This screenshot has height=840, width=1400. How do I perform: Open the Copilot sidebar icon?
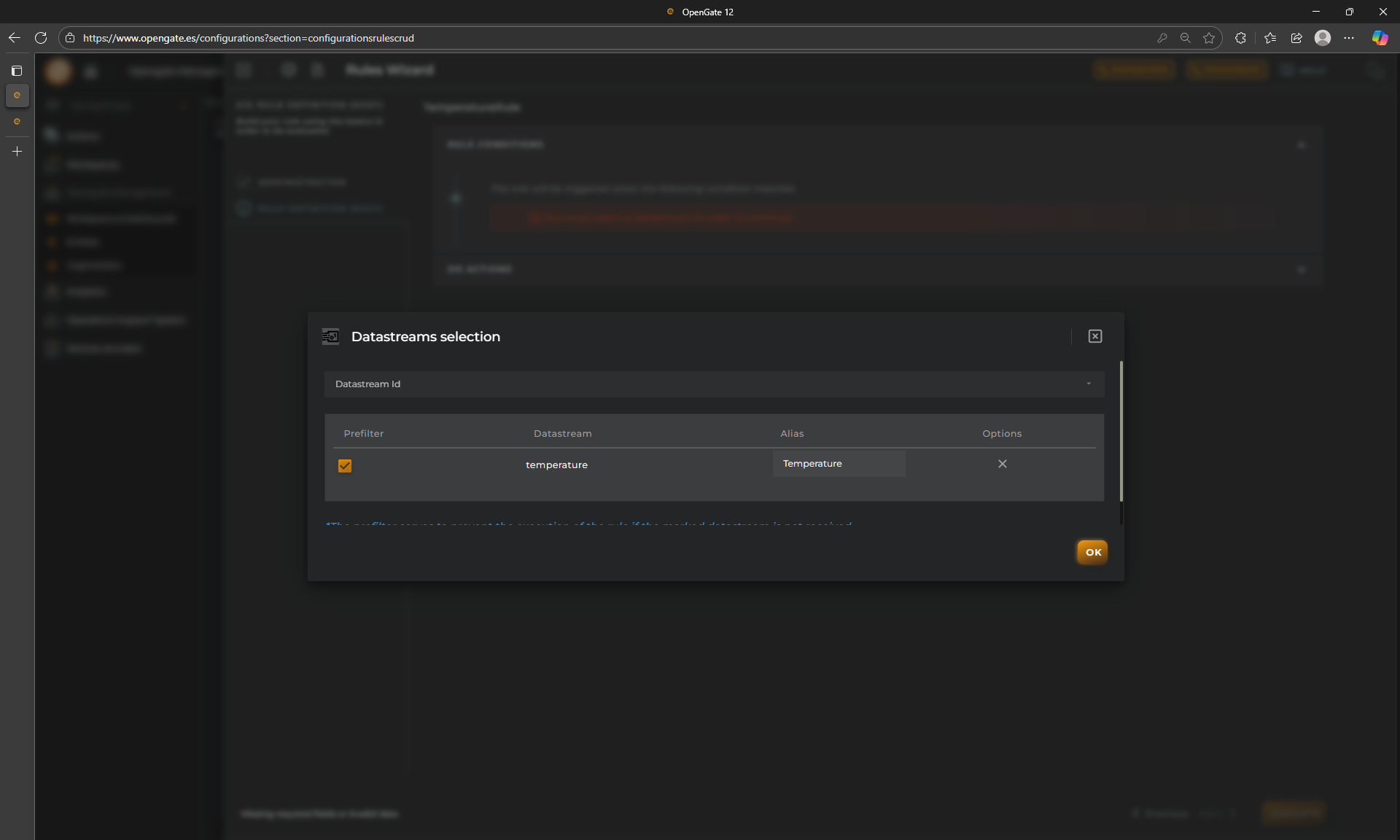coord(1380,38)
